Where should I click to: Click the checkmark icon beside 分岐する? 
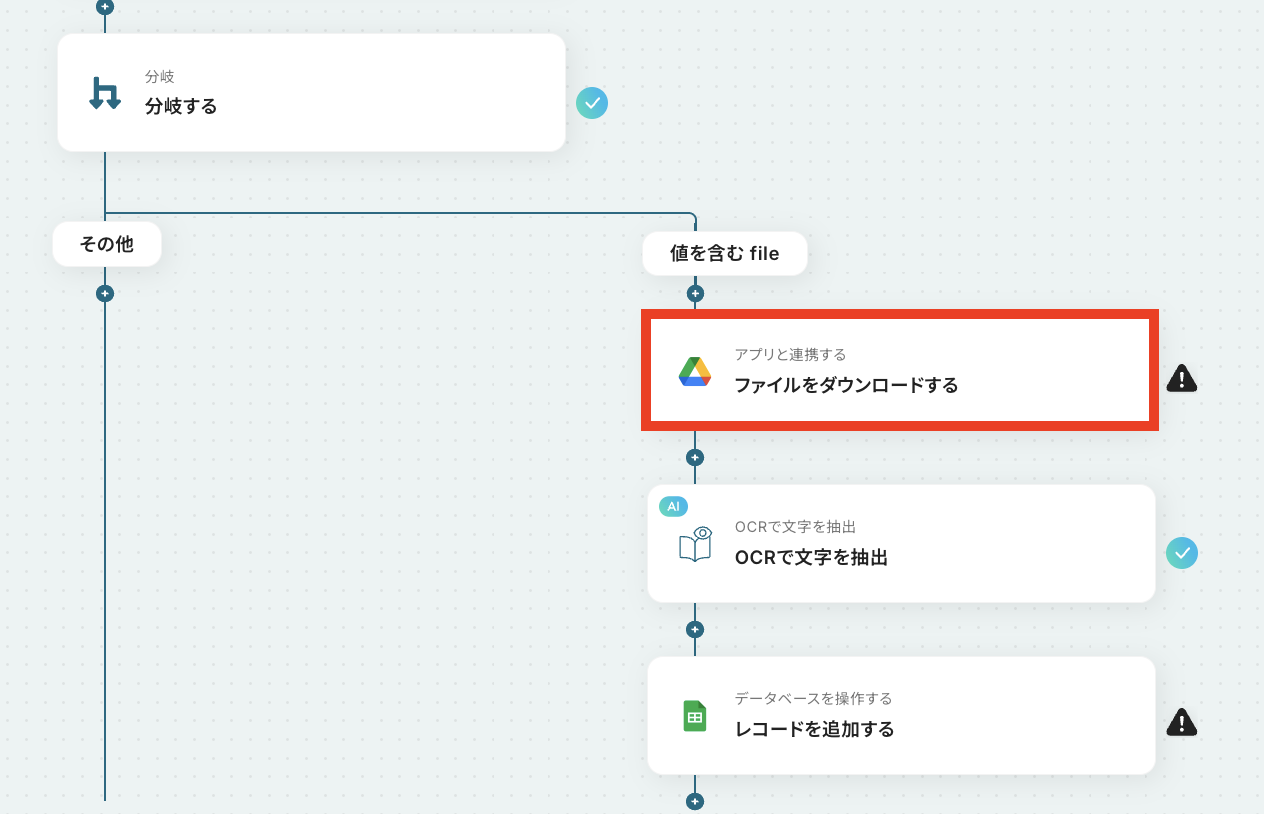click(x=592, y=103)
